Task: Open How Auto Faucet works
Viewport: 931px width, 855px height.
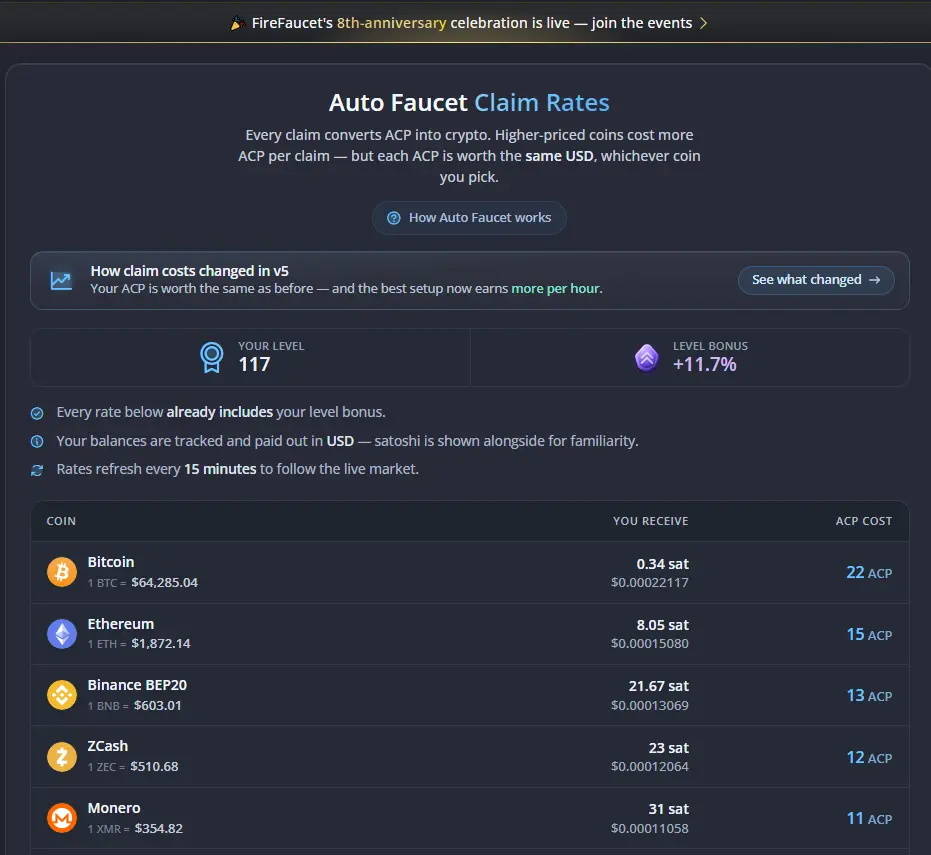Action: (469, 218)
